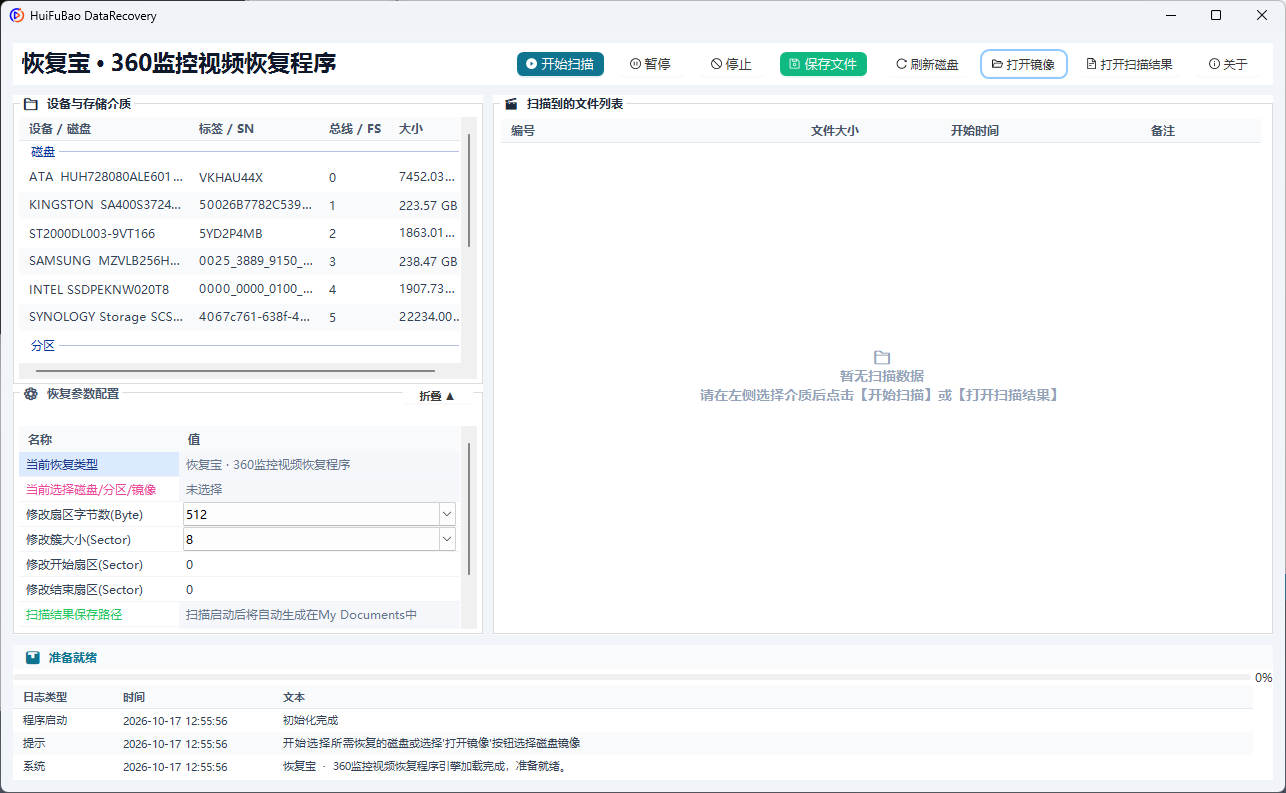Screen dimensions: 1286x793
Task: Select the KINGSTON SA400S3724 disk row
Action: [240, 205]
